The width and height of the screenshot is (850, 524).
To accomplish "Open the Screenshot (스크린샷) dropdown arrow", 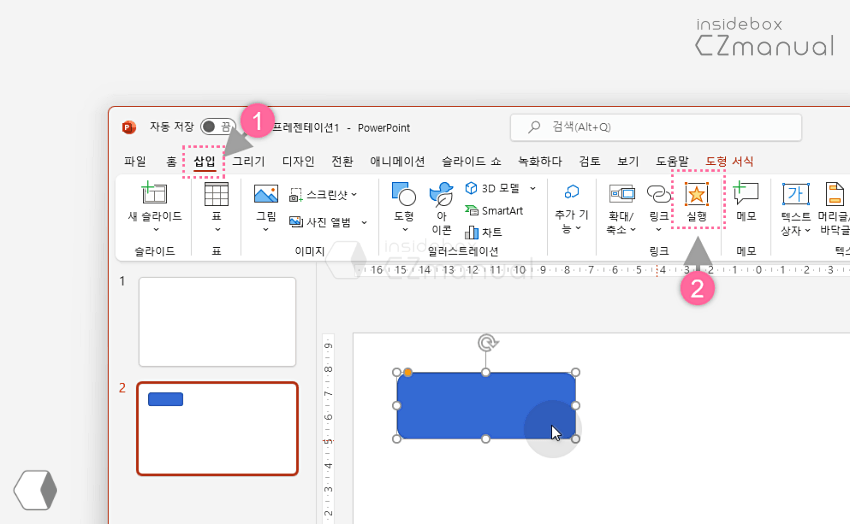I will click(x=354, y=195).
